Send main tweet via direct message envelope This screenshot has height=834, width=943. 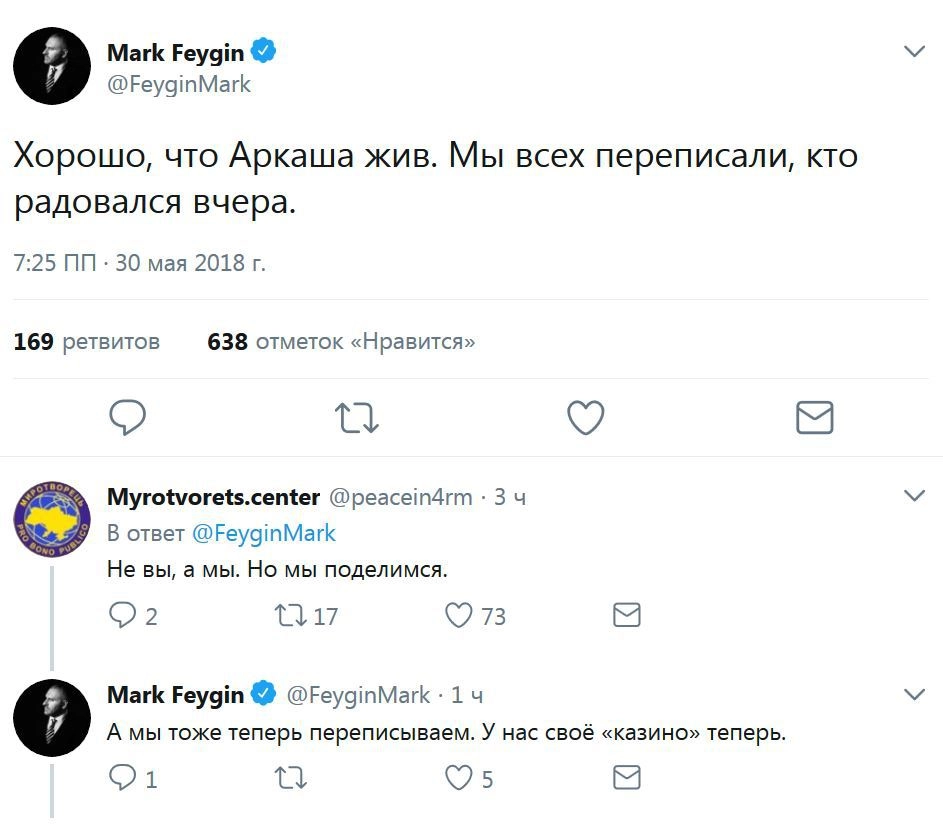[814, 417]
